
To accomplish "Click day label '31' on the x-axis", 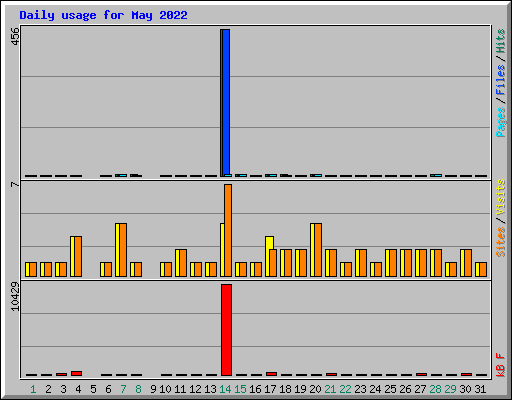I will pos(480,389).
